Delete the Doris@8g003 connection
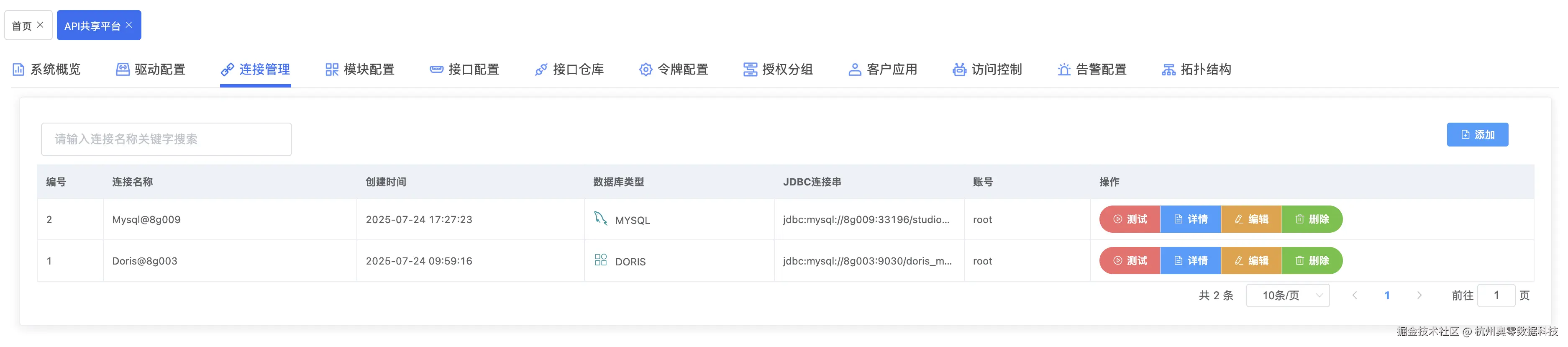This screenshot has width=1568, height=347. click(x=1312, y=260)
